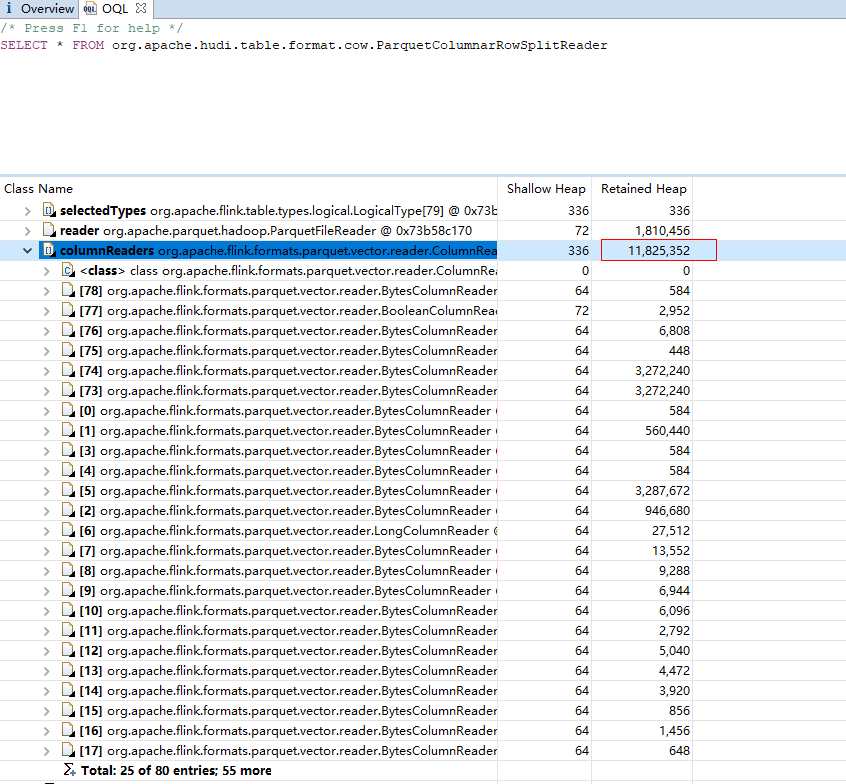Click the sigma icon of Total row
This screenshot has height=784, width=846.
pyautogui.click(x=69, y=770)
